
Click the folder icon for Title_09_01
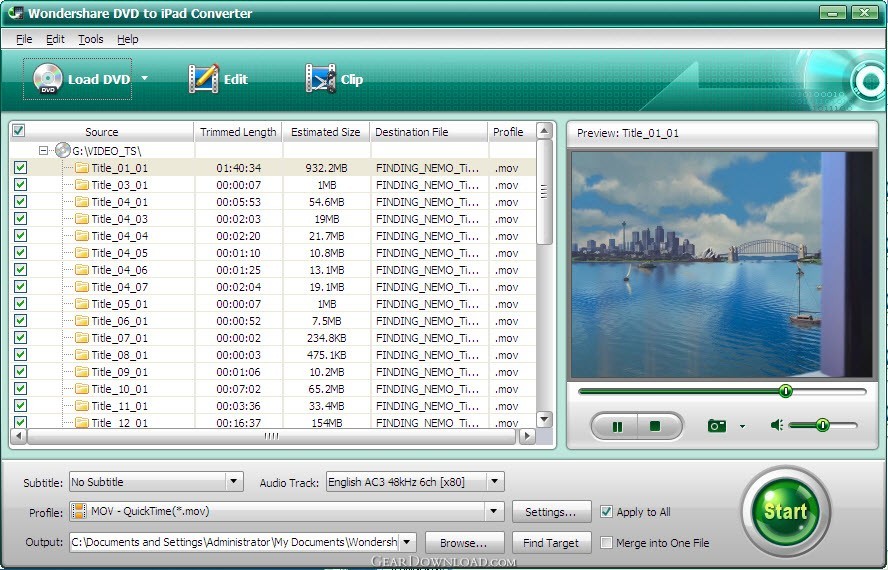tap(82, 372)
